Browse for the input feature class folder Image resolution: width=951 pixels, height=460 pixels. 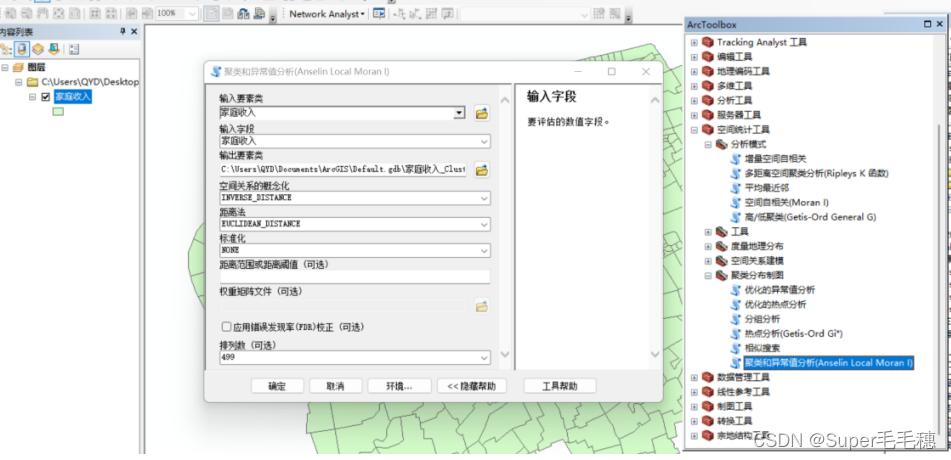click(482, 113)
